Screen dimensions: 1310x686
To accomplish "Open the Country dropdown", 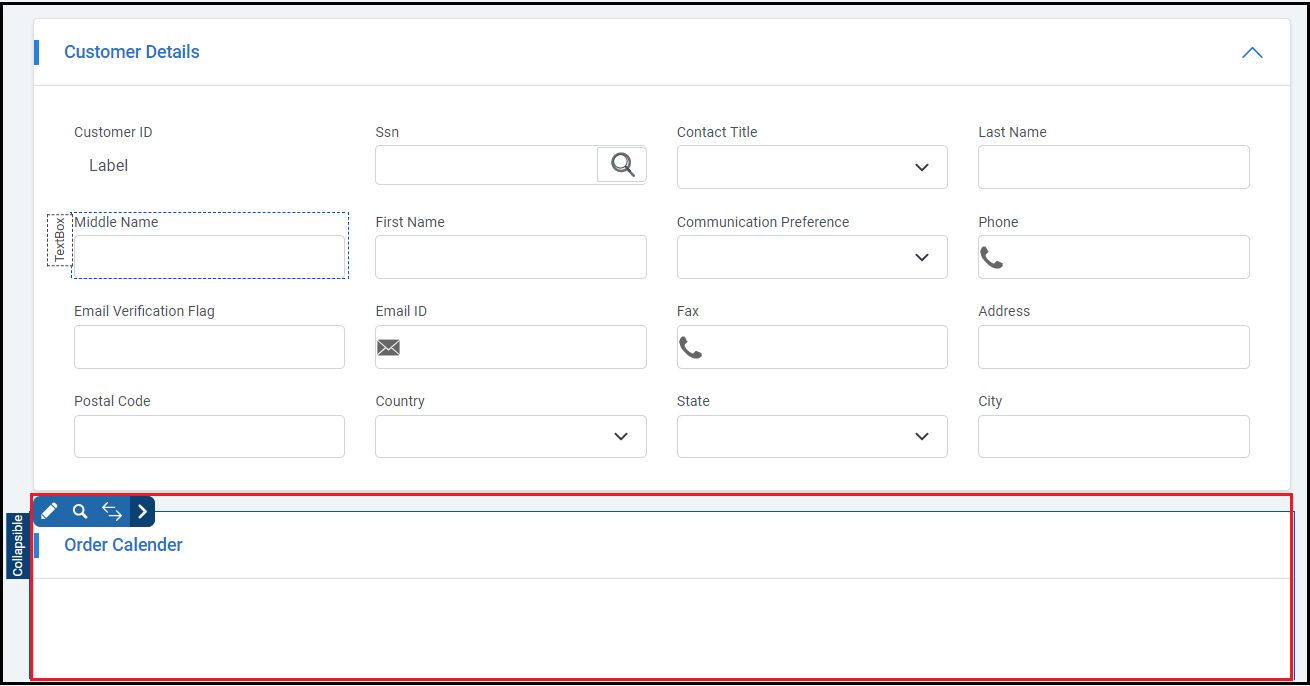I will [x=620, y=436].
